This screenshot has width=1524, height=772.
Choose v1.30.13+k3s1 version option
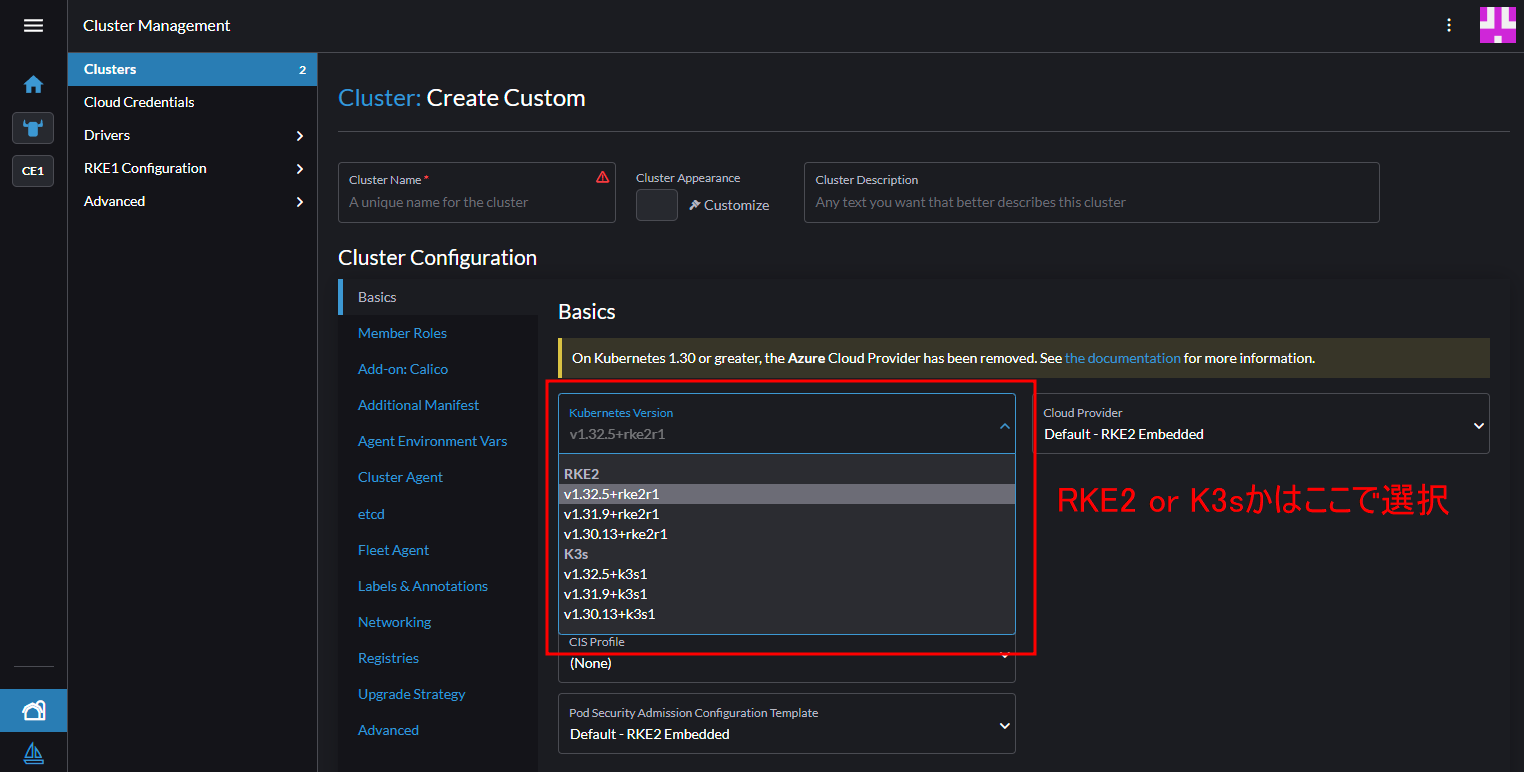click(x=787, y=614)
